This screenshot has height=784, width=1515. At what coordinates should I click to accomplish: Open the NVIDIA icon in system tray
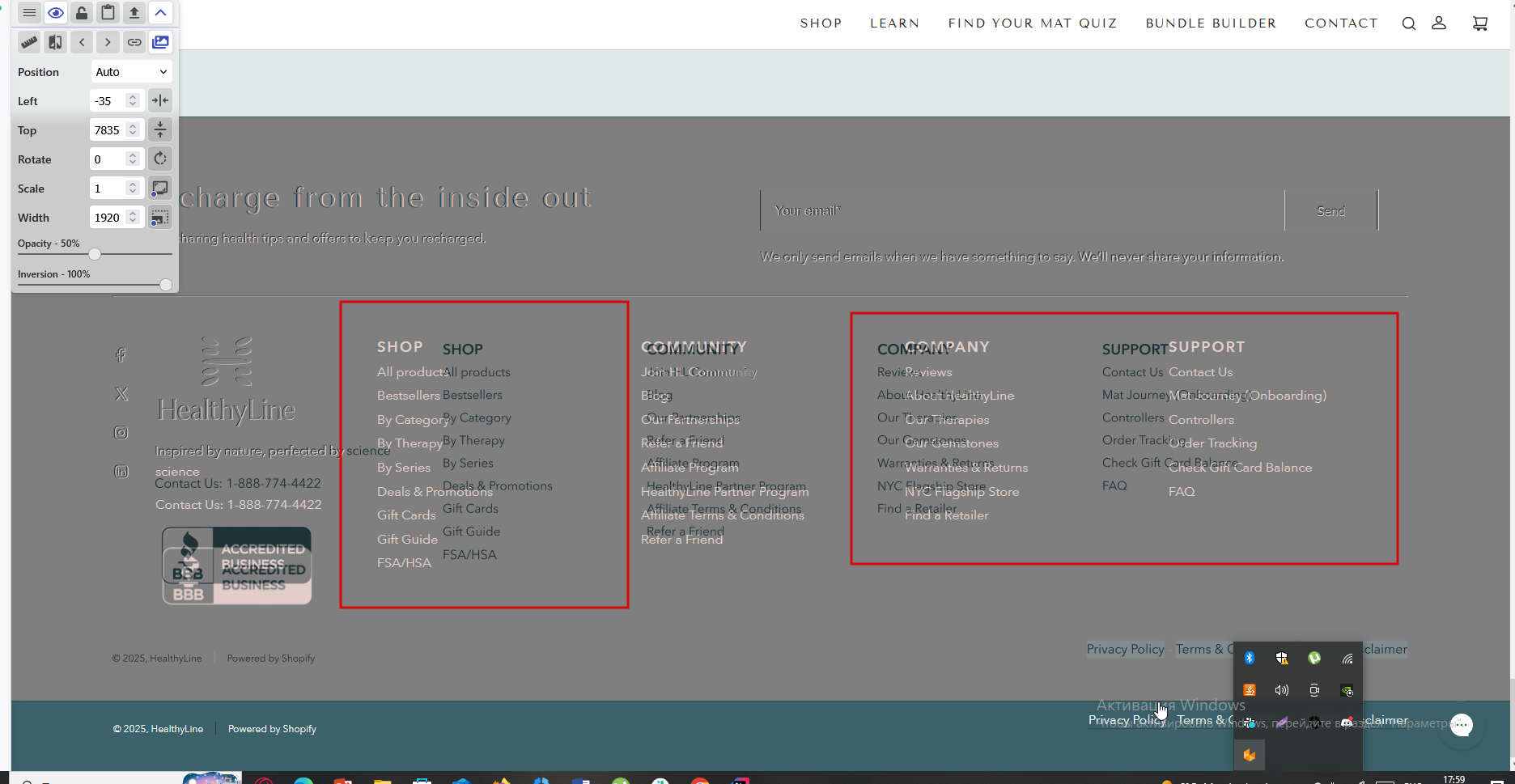click(x=1347, y=690)
